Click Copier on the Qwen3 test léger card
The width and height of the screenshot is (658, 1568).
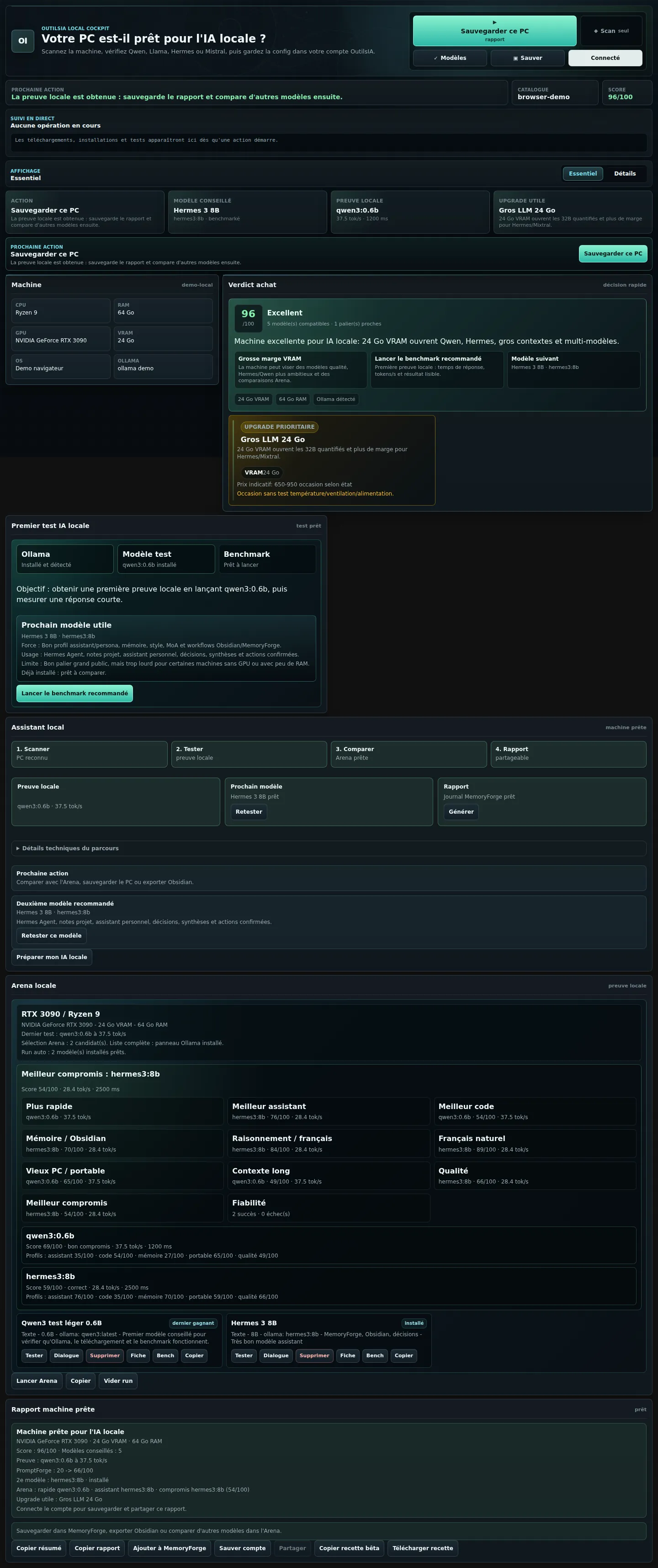194,1355
